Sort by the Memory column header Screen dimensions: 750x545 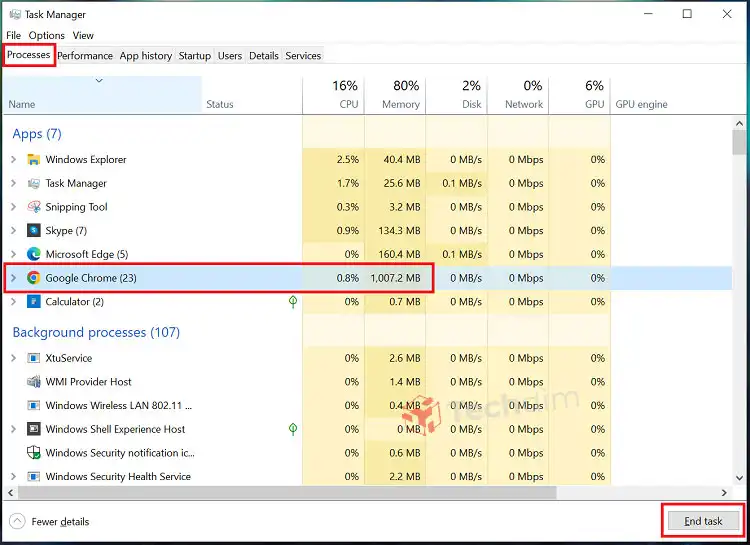point(395,95)
